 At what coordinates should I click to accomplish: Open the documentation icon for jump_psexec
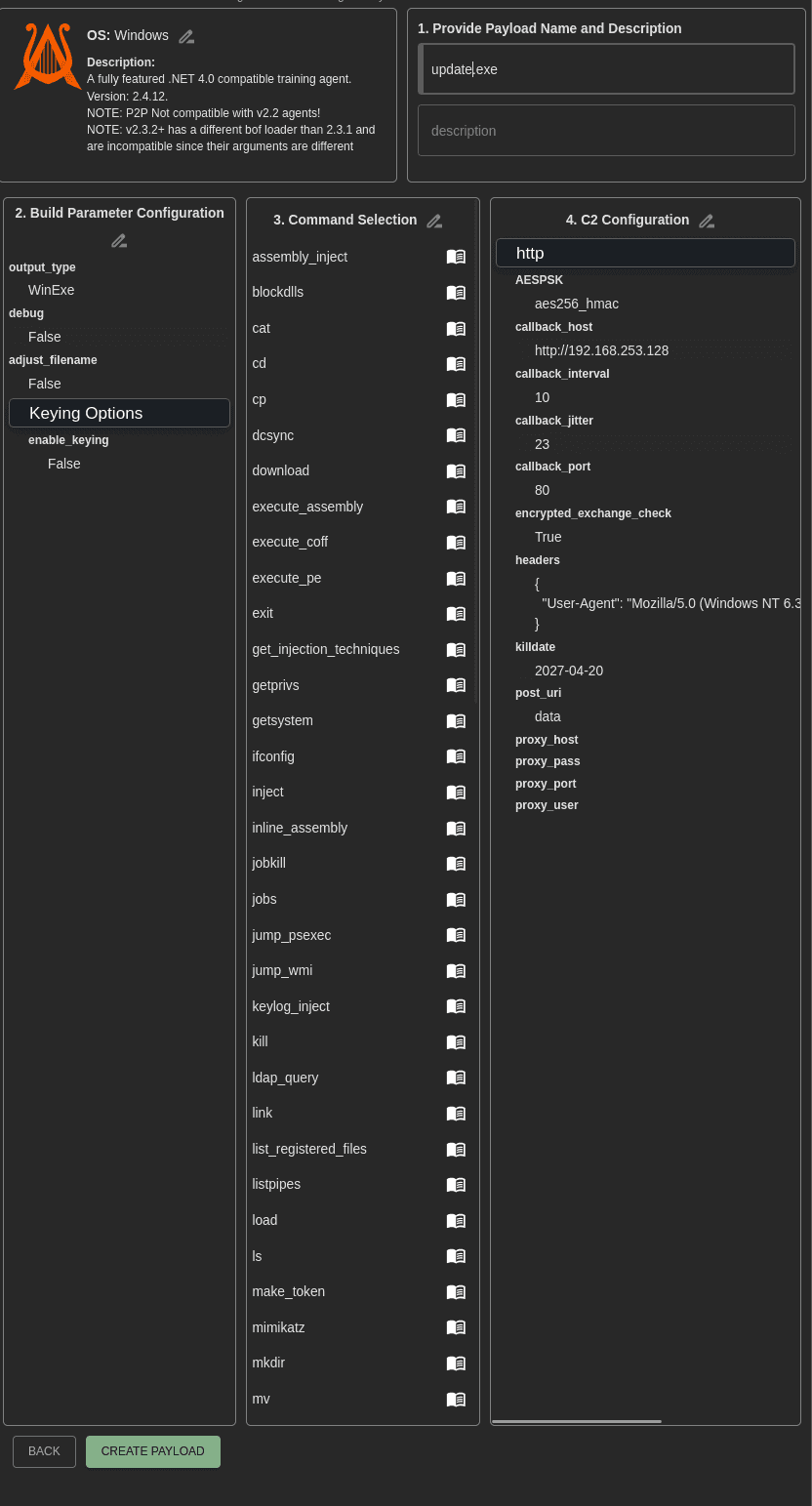click(456, 935)
